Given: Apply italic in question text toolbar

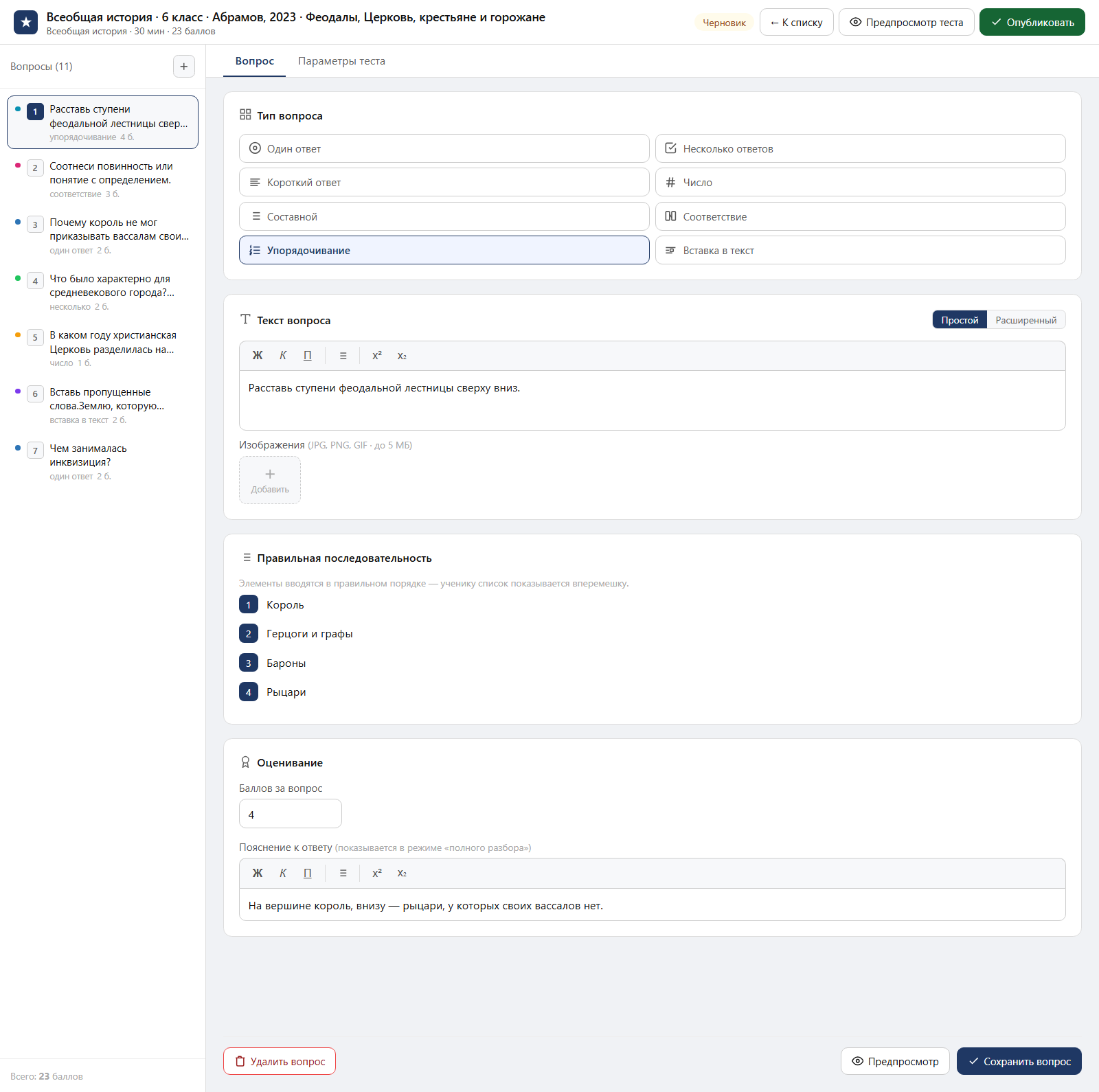Looking at the screenshot, I should click(x=283, y=356).
